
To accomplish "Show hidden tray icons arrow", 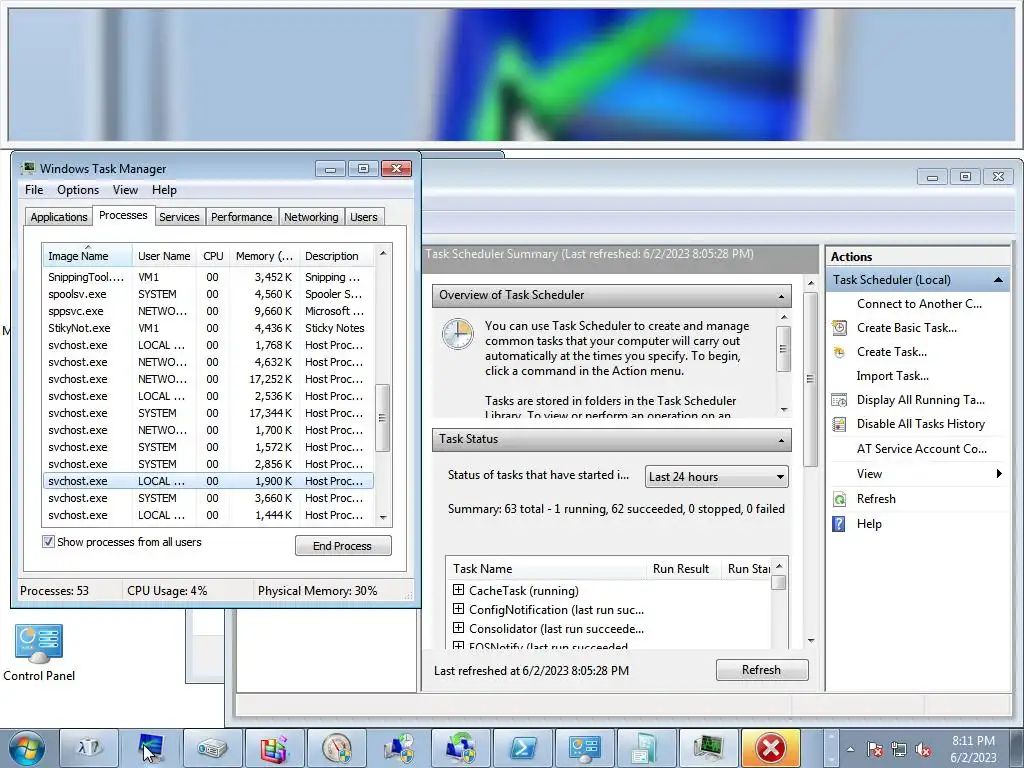I will point(850,750).
